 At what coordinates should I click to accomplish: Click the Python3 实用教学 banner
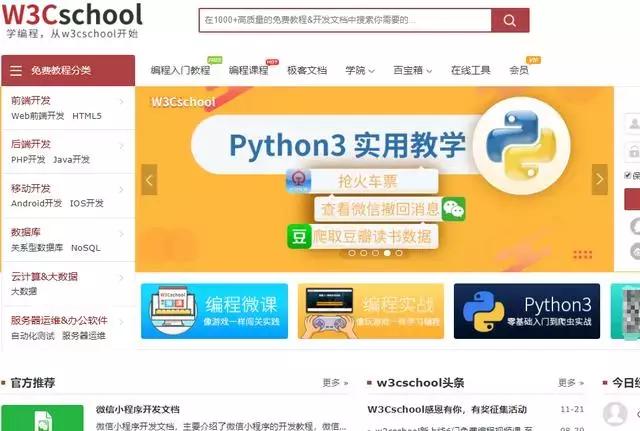(x=374, y=179)
